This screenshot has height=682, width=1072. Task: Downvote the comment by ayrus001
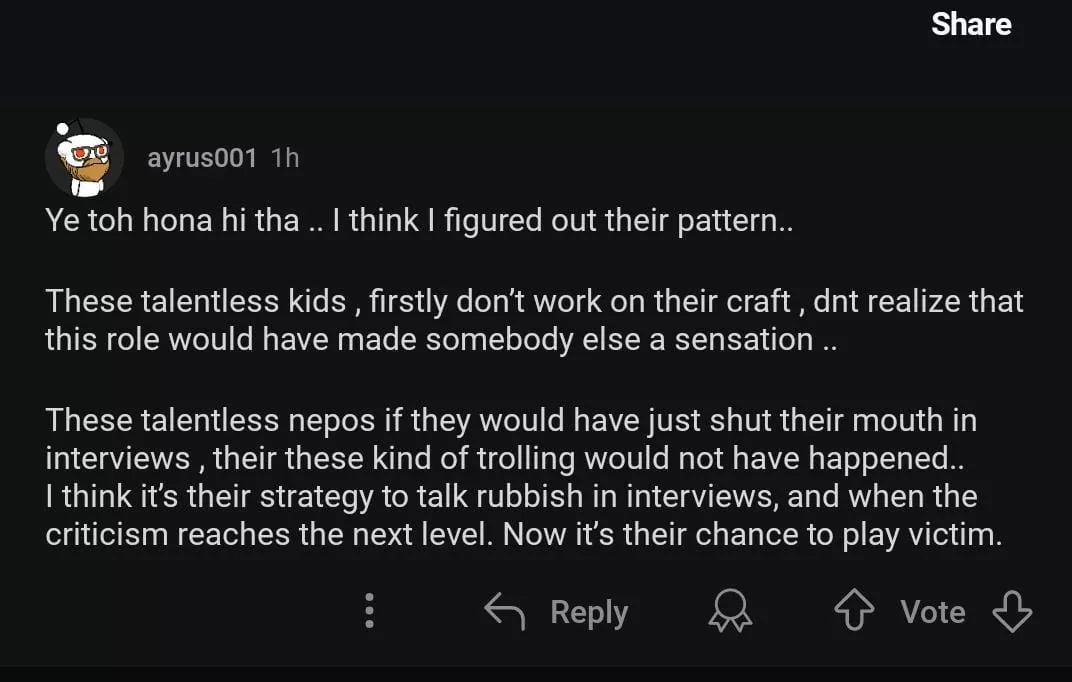click(1011, 611)
